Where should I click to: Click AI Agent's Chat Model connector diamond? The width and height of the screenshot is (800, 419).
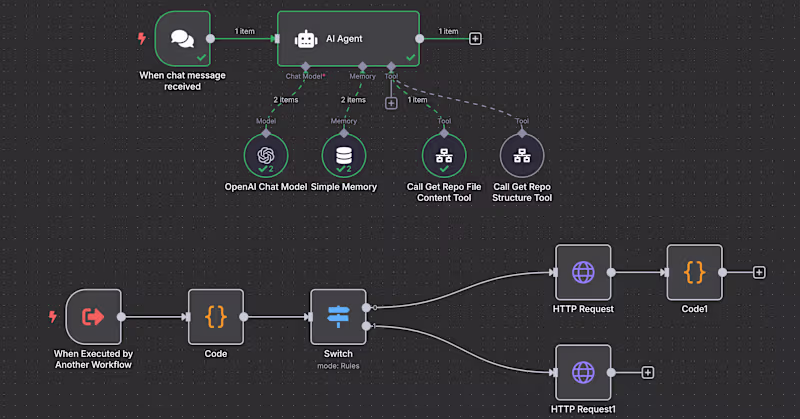coord(305,66)
